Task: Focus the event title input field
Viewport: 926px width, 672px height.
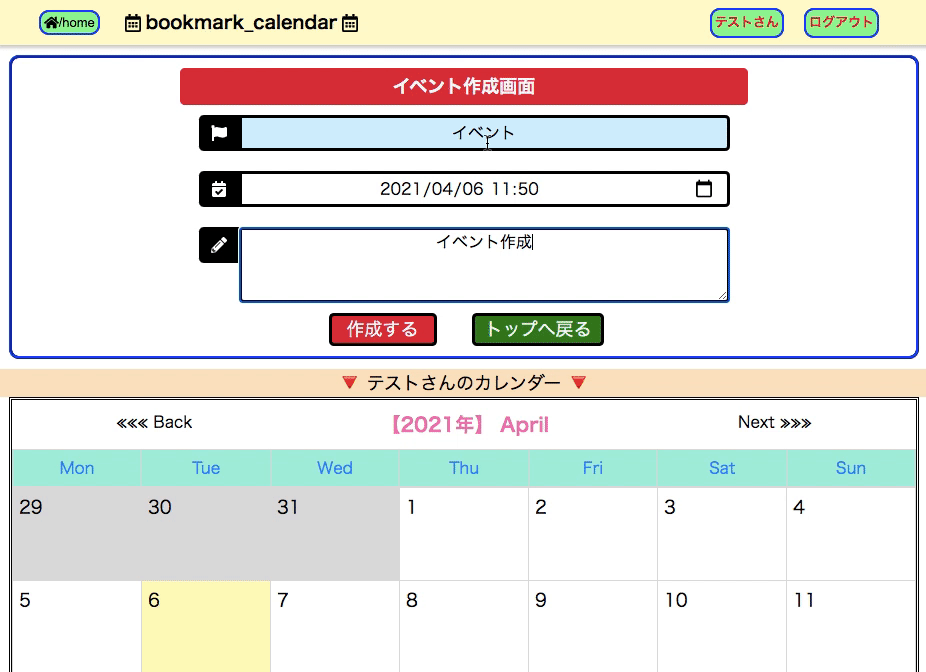Action: click(484, 133)
